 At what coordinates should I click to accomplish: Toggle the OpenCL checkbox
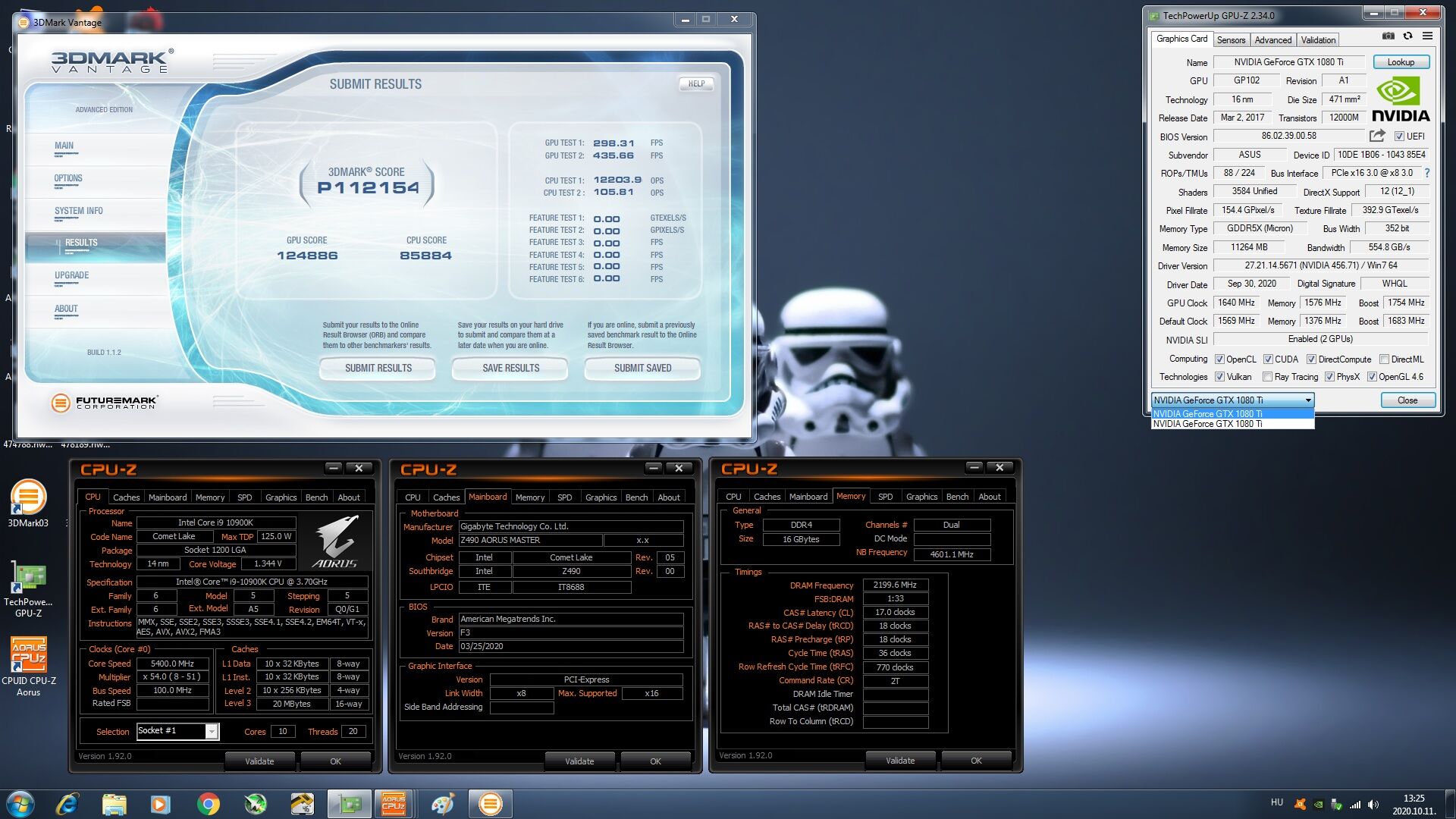(x=1219, y=359)
